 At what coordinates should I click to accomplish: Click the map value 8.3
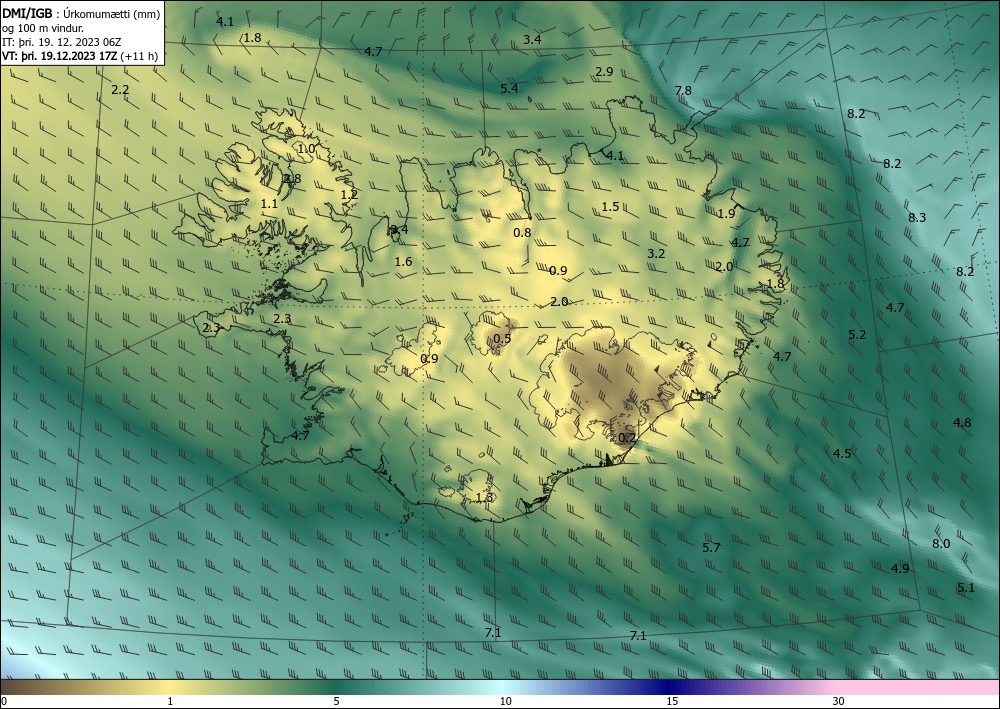click(x=917, y=217)
